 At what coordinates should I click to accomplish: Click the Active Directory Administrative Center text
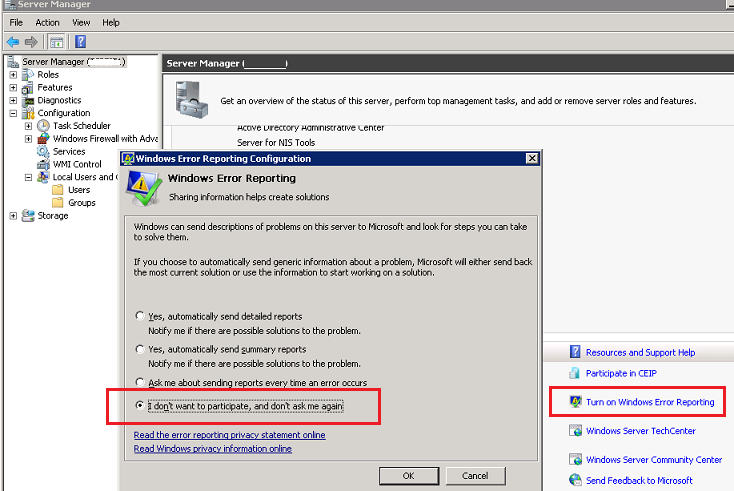[x=310, y=128]
